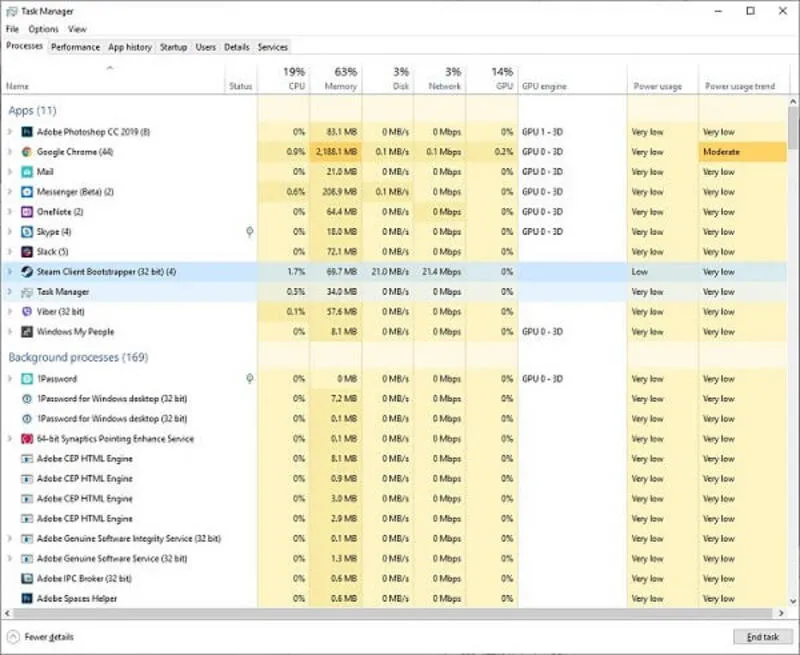Viewport: 800px width, 655px height.
Task: Sort by the CPU column header
Action: point(284,79)
